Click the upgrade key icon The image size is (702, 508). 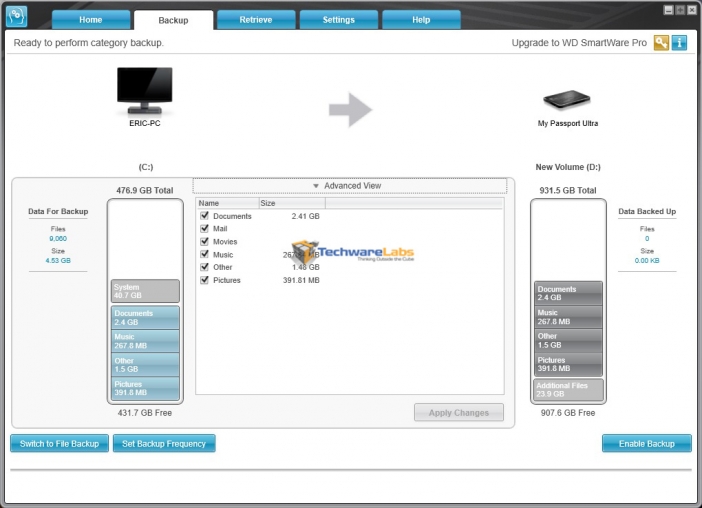(661, 43)
